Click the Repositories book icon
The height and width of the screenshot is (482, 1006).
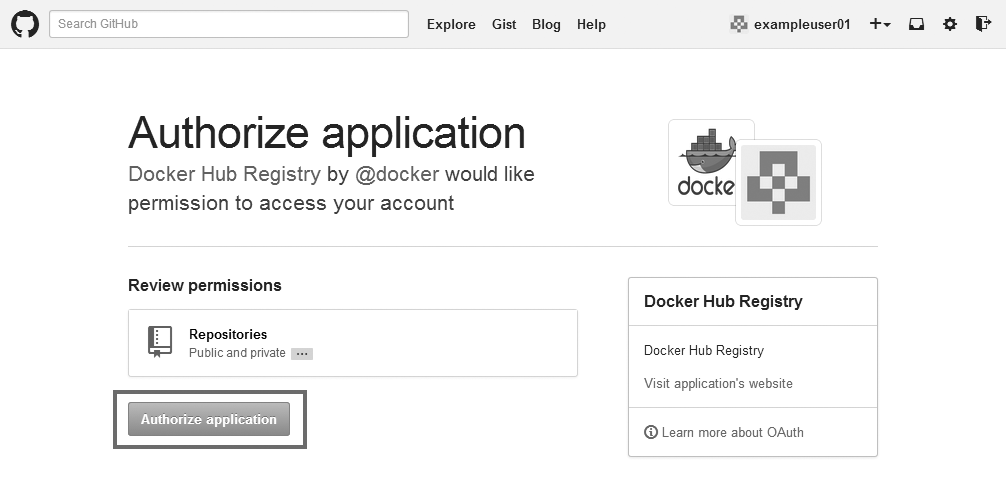click(x=160, y=342)
